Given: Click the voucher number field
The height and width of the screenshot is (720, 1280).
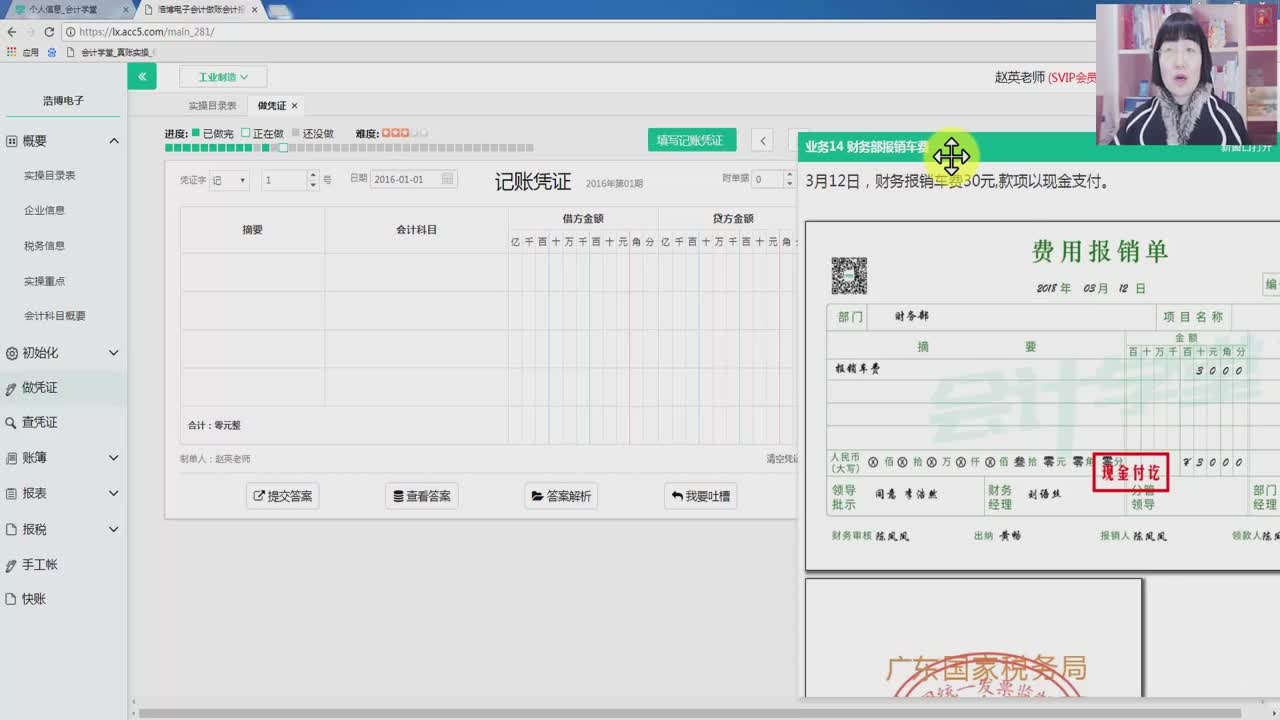Looking at the screenshot, I should point(284,180).
